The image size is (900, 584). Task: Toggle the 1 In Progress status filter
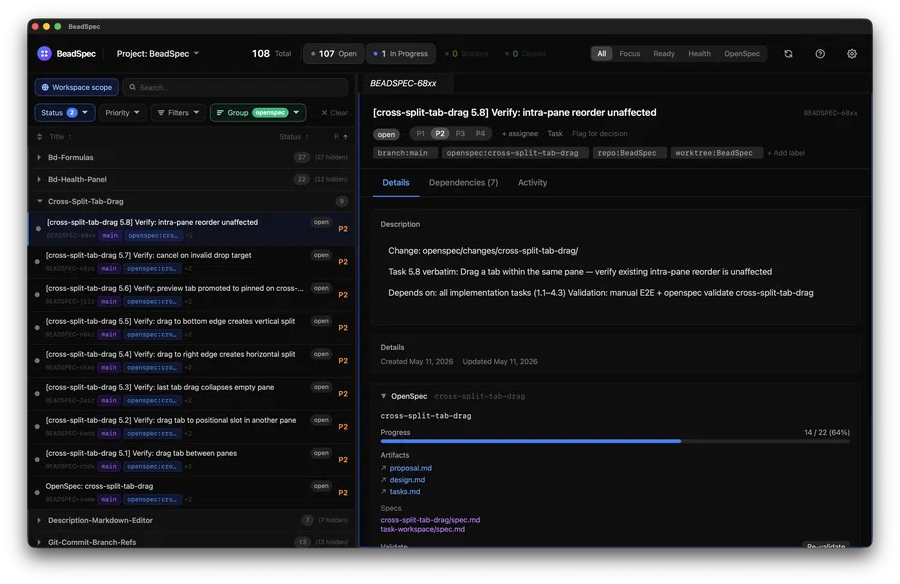401,53
